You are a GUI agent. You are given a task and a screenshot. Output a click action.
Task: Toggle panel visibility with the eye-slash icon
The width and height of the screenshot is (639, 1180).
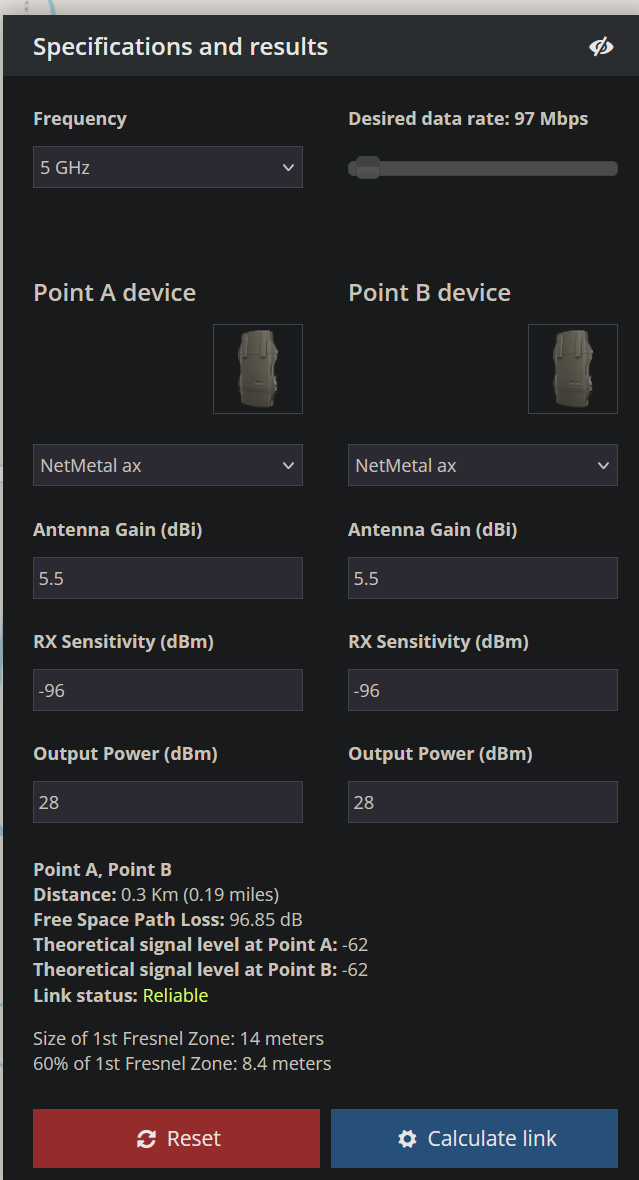tap(601, 45)
